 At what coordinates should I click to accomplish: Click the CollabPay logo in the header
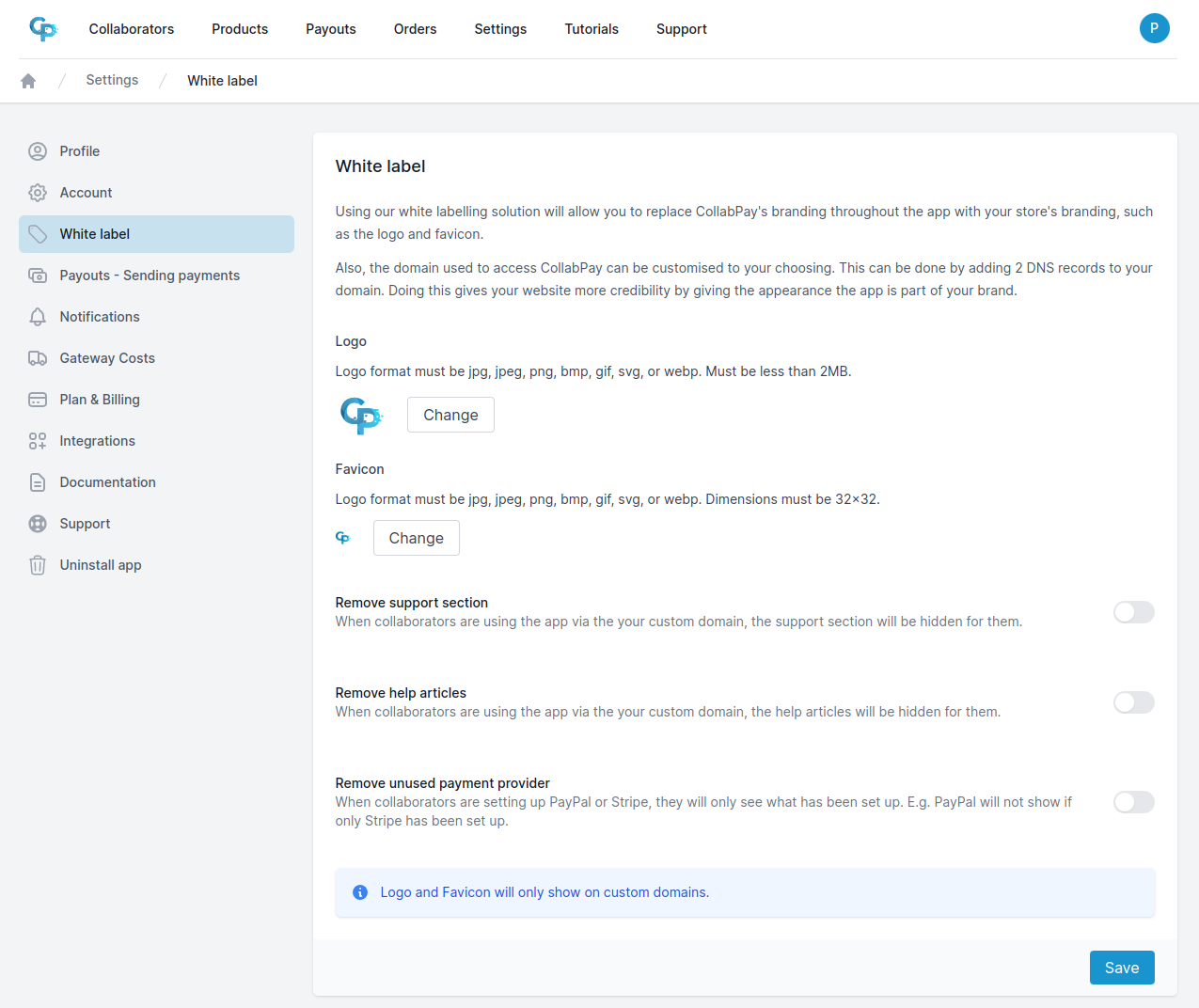point(43,29)
